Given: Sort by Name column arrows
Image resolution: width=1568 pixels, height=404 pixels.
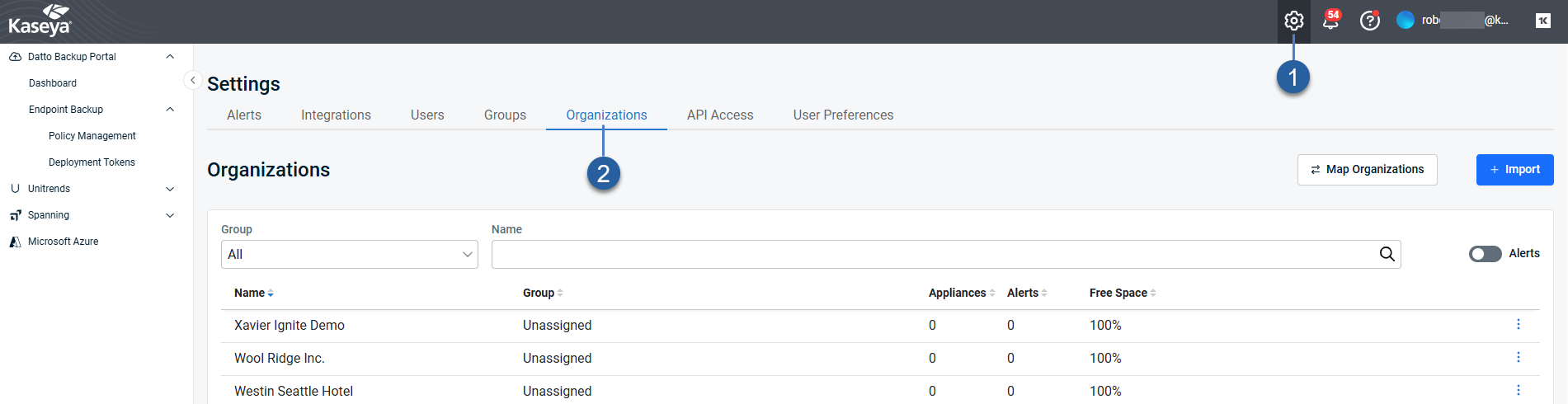Looking at the screenshot, I should tap(271, 294).
